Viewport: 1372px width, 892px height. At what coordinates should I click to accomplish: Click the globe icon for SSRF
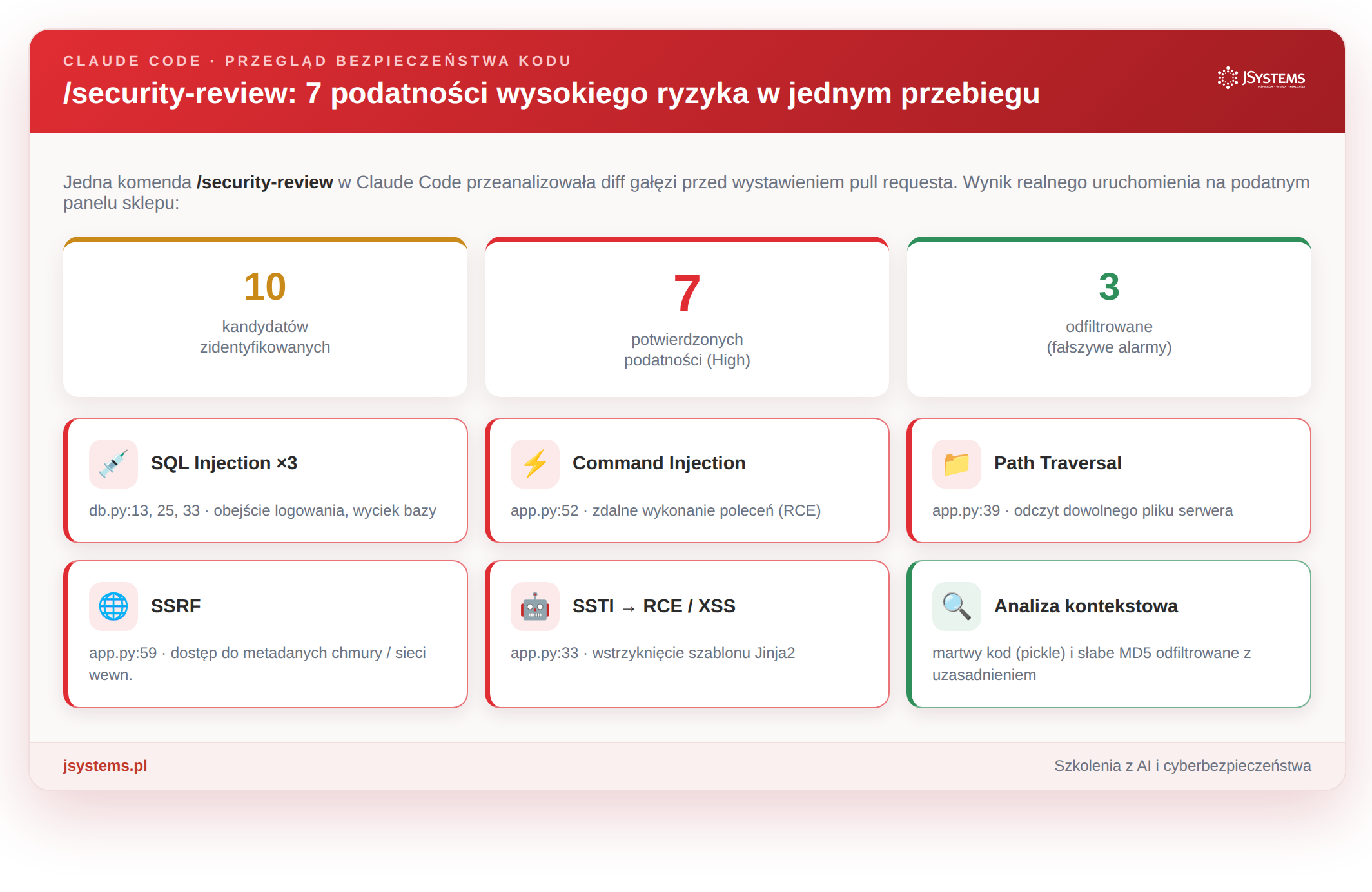(113, 606)
